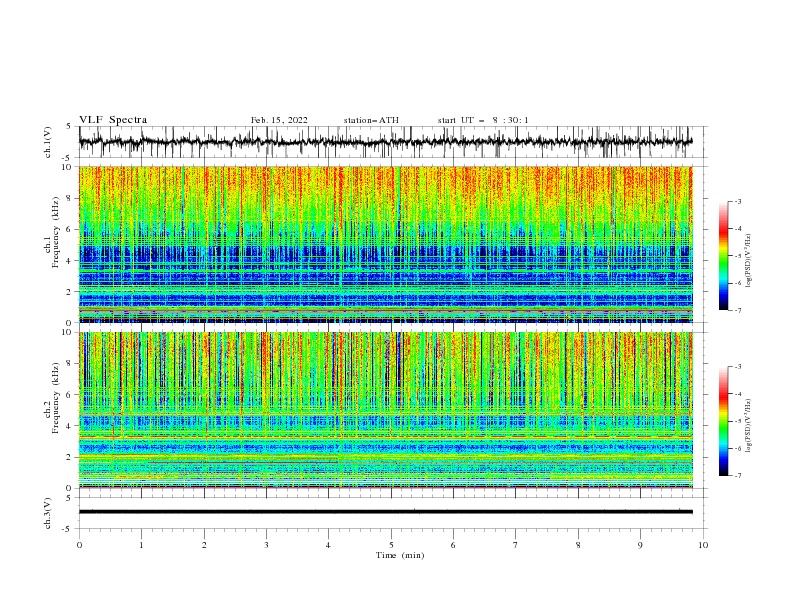The height and width of the screenshot is (612, 792).
Task: Click the "Time (min)" axis label
Action: click(400, 555)
